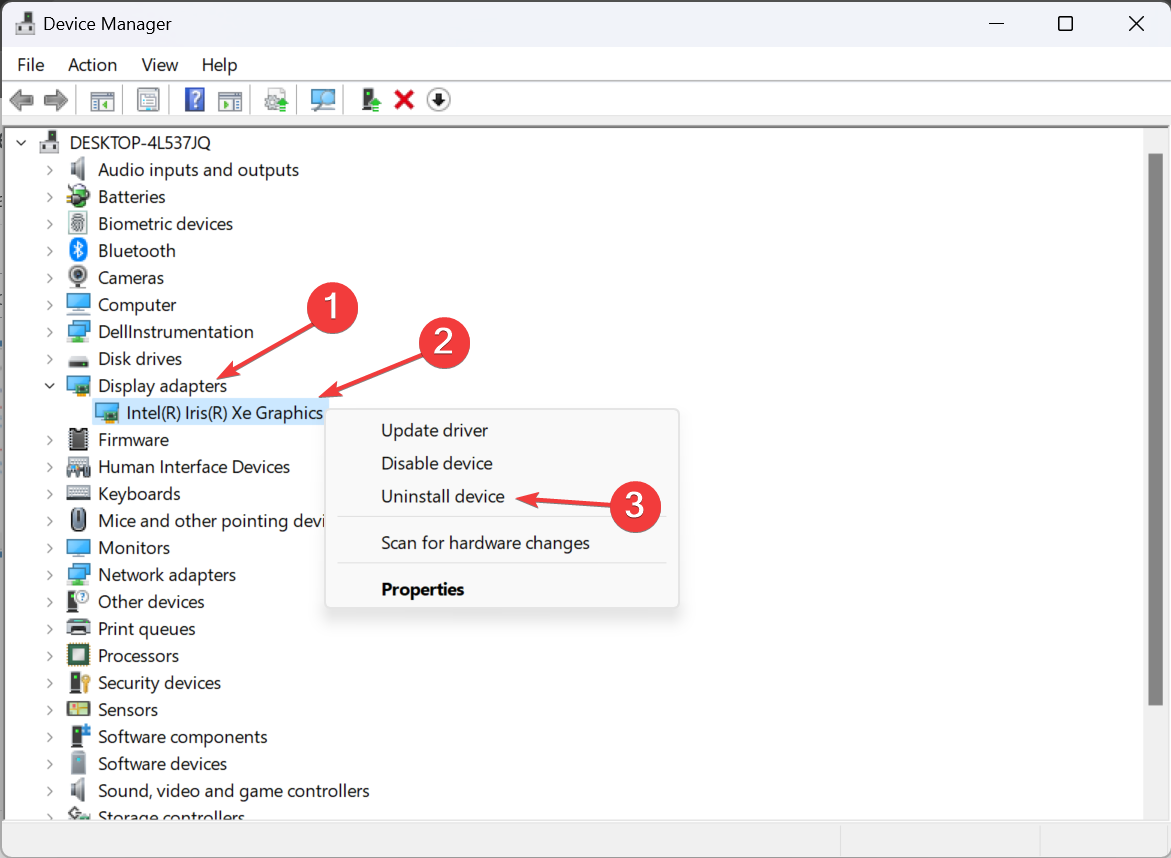Collapse the DESKTOP-4L537JQ root node
Screen dimensions: 1171x858
pyautogui.click(x=21, y=142)
